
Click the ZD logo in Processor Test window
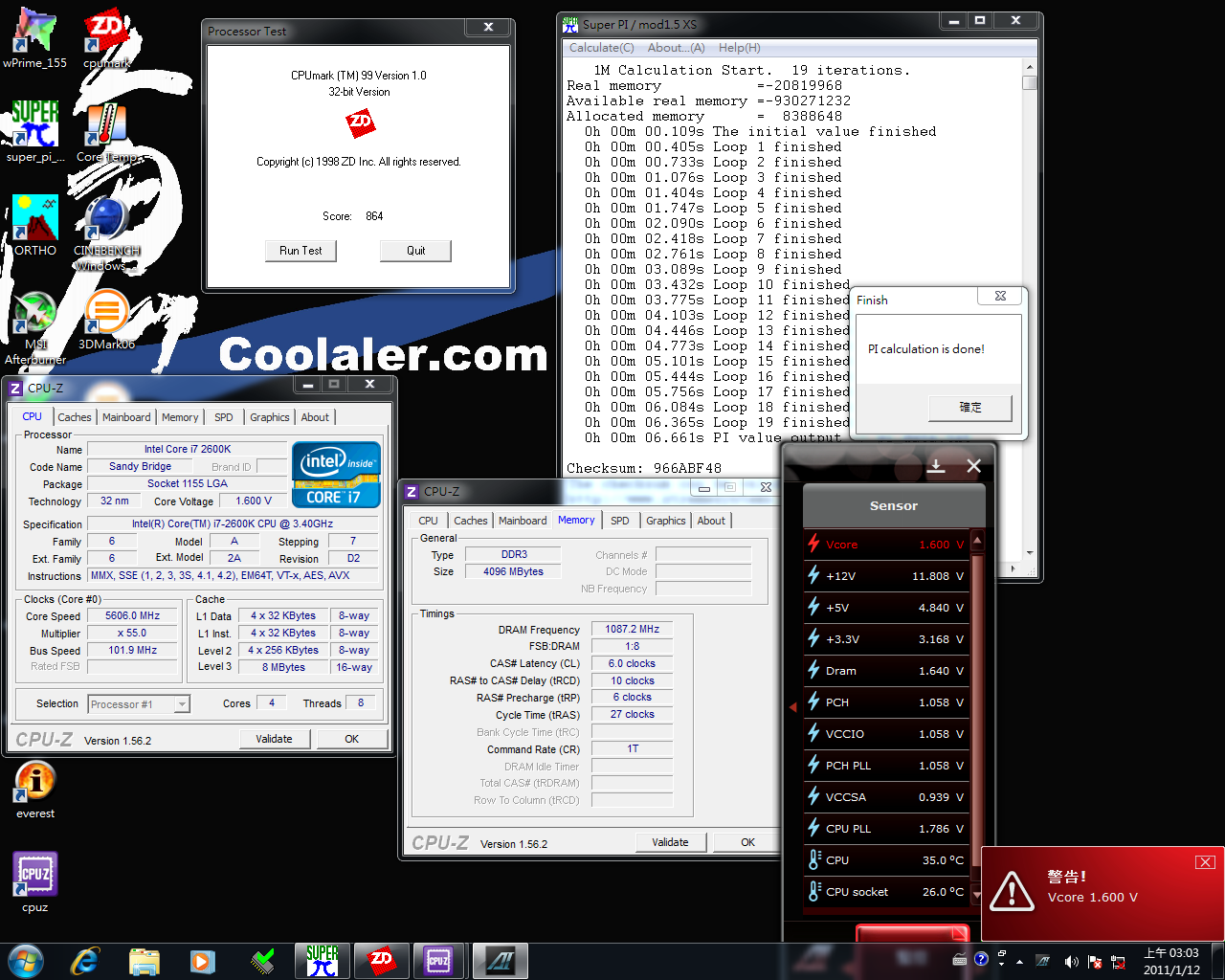click(360, 122)
